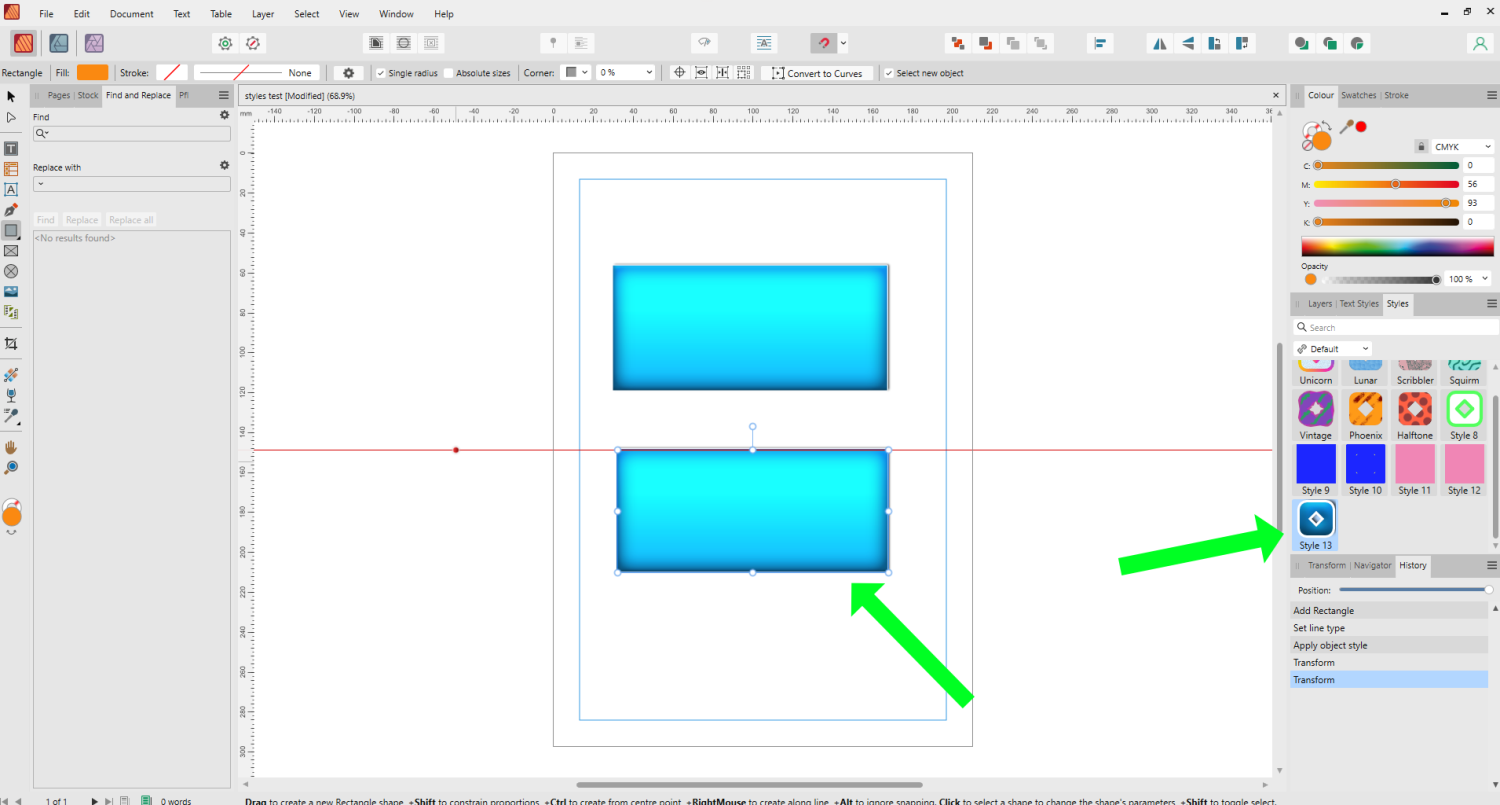Click the Convert to Curves button
1500x805 pixels.
point(817,73)
